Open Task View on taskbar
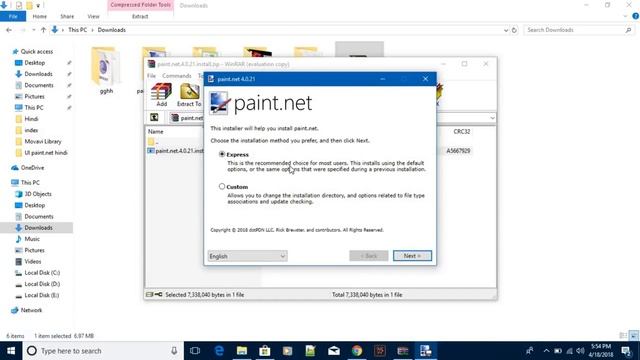This screenshot has height=360, width=640. click(x=195, y=351)
